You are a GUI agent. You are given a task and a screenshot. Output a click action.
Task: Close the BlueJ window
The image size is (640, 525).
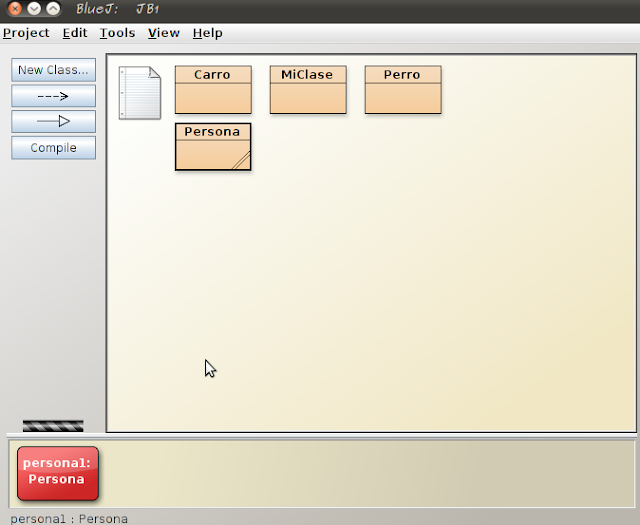[15, 9]
